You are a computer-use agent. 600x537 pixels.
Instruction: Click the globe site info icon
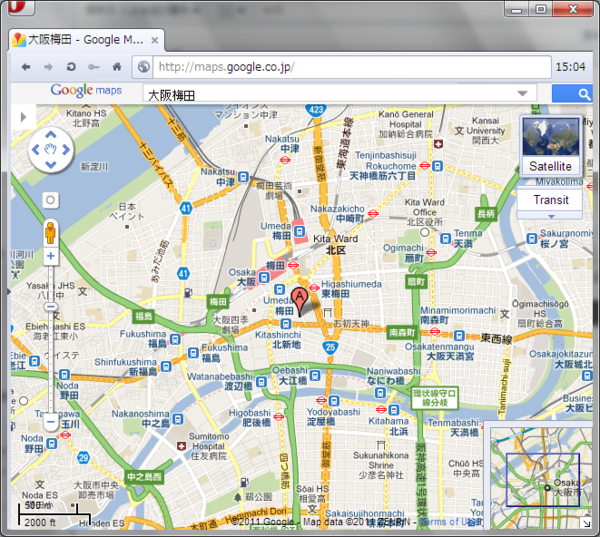coord(143,67)
